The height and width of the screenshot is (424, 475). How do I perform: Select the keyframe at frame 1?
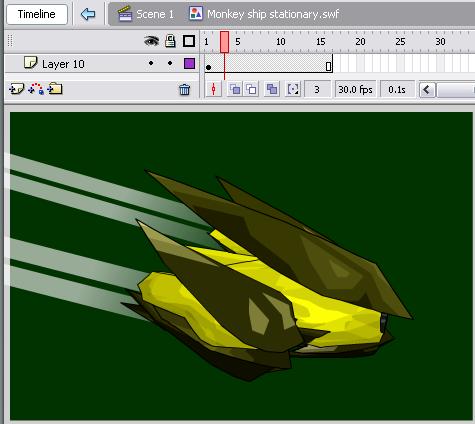coord(209,67)
